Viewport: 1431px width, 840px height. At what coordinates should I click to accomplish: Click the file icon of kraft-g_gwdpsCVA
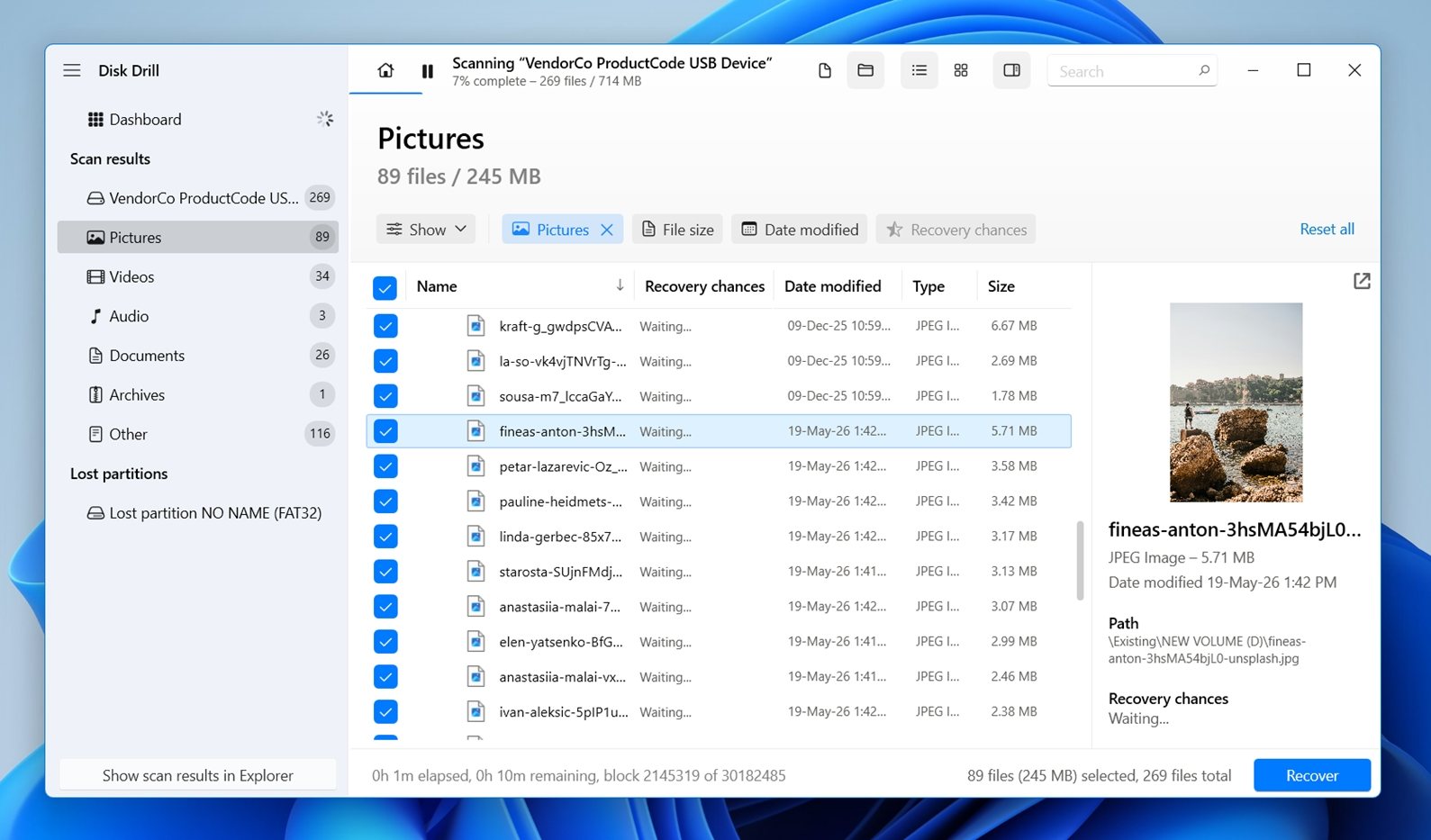tap(475, 326)
